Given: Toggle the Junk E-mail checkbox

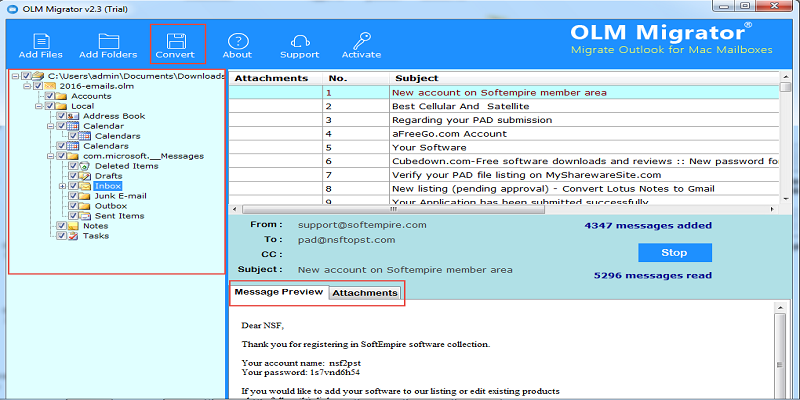Looking at the screenshot, I should click(x=73, y=196).
